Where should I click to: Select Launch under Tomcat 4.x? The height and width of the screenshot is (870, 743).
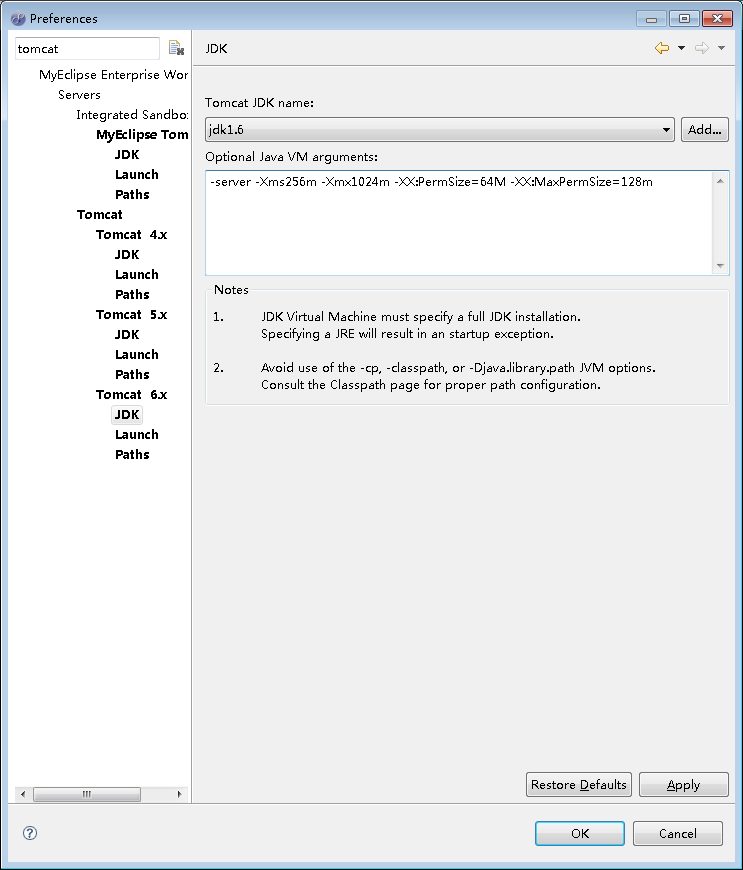[137, 275]
